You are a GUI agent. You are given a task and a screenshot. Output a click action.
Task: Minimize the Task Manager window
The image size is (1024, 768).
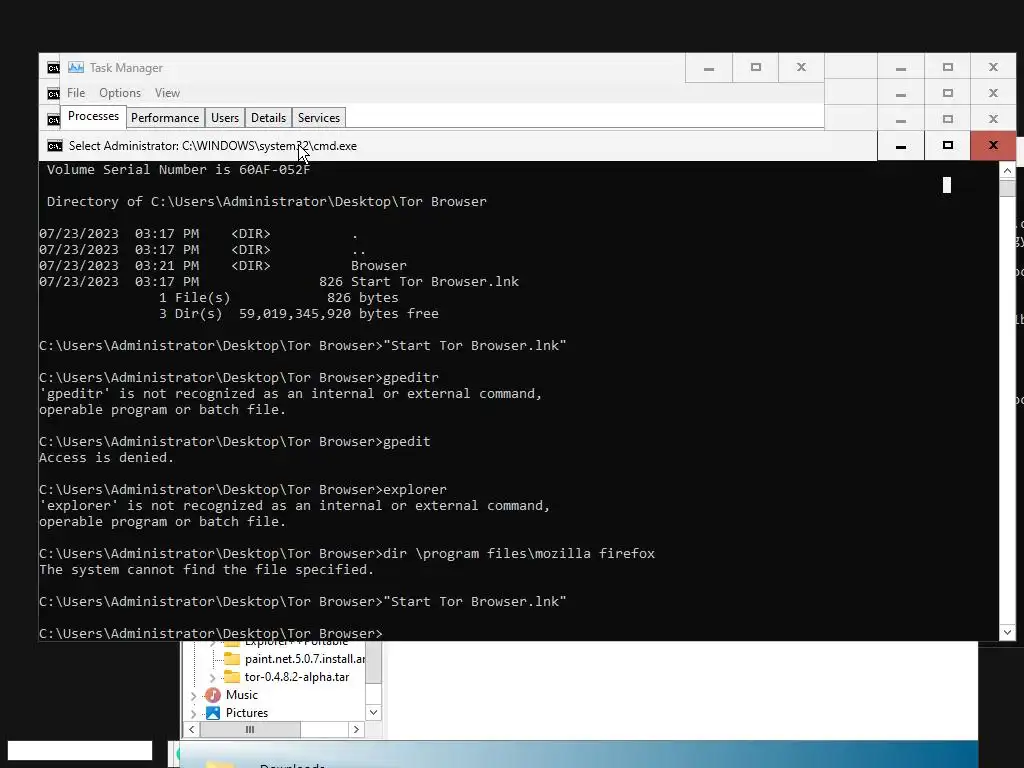pyautogui.click(x=709, y=67)
